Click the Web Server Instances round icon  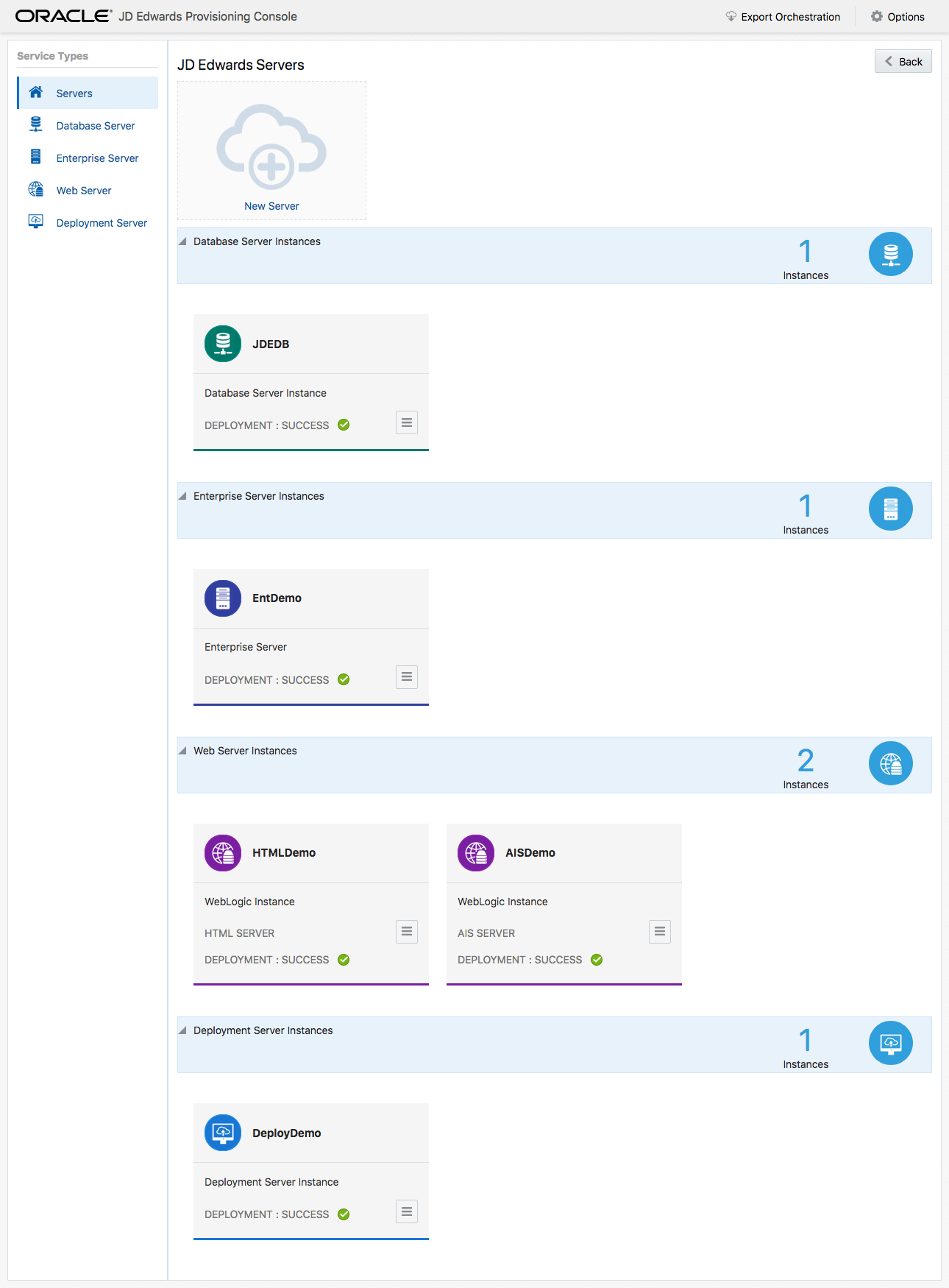tap(890, 764)
